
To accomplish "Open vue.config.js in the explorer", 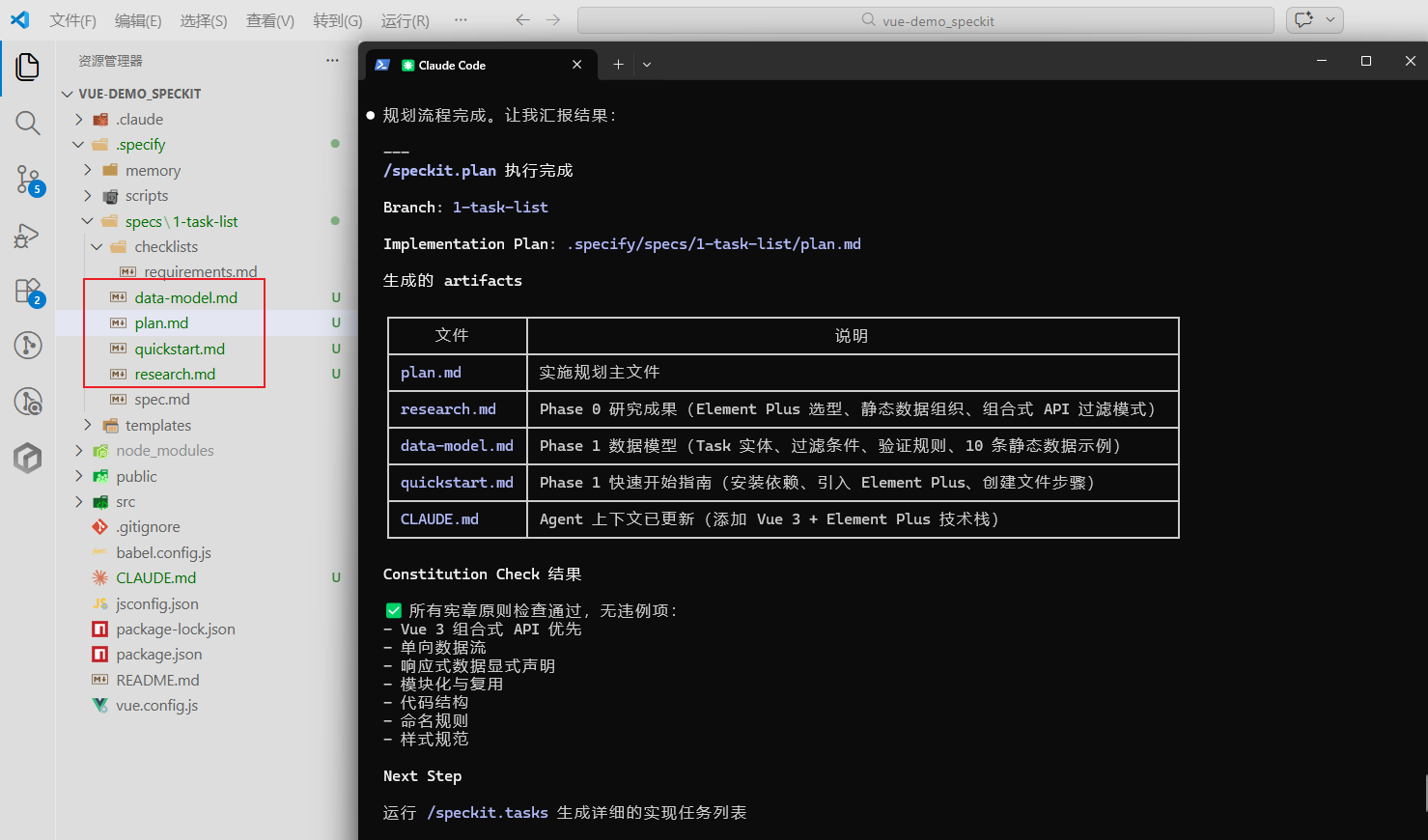I will 156,706.
